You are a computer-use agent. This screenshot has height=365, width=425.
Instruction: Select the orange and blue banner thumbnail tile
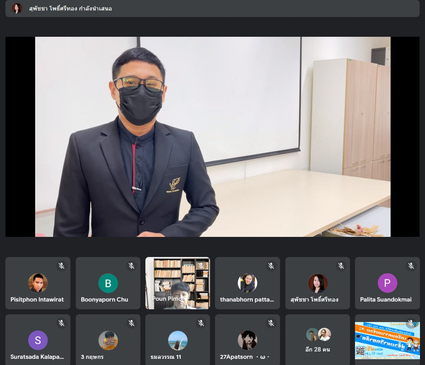(x=387, y=340)
